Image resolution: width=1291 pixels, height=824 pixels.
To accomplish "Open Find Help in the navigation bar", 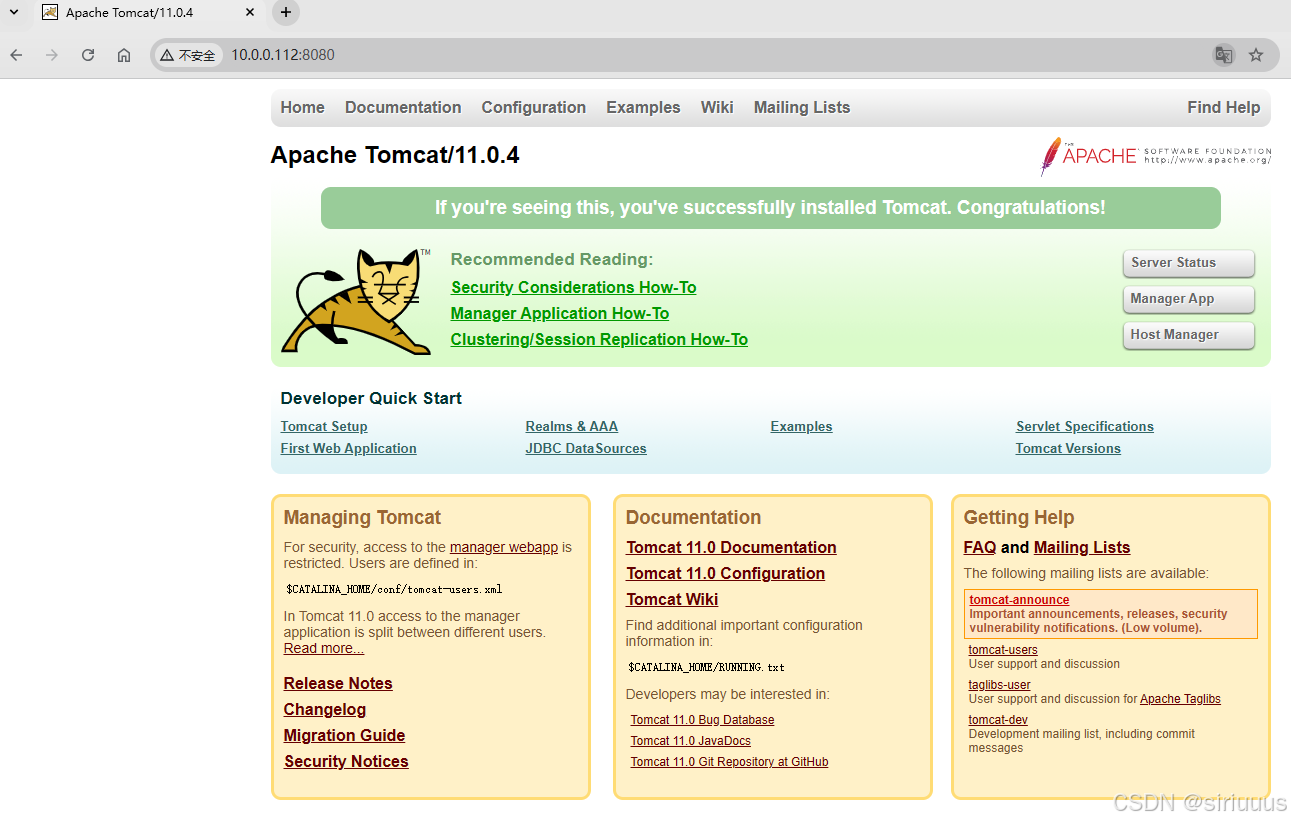I will pos(1223,107).
